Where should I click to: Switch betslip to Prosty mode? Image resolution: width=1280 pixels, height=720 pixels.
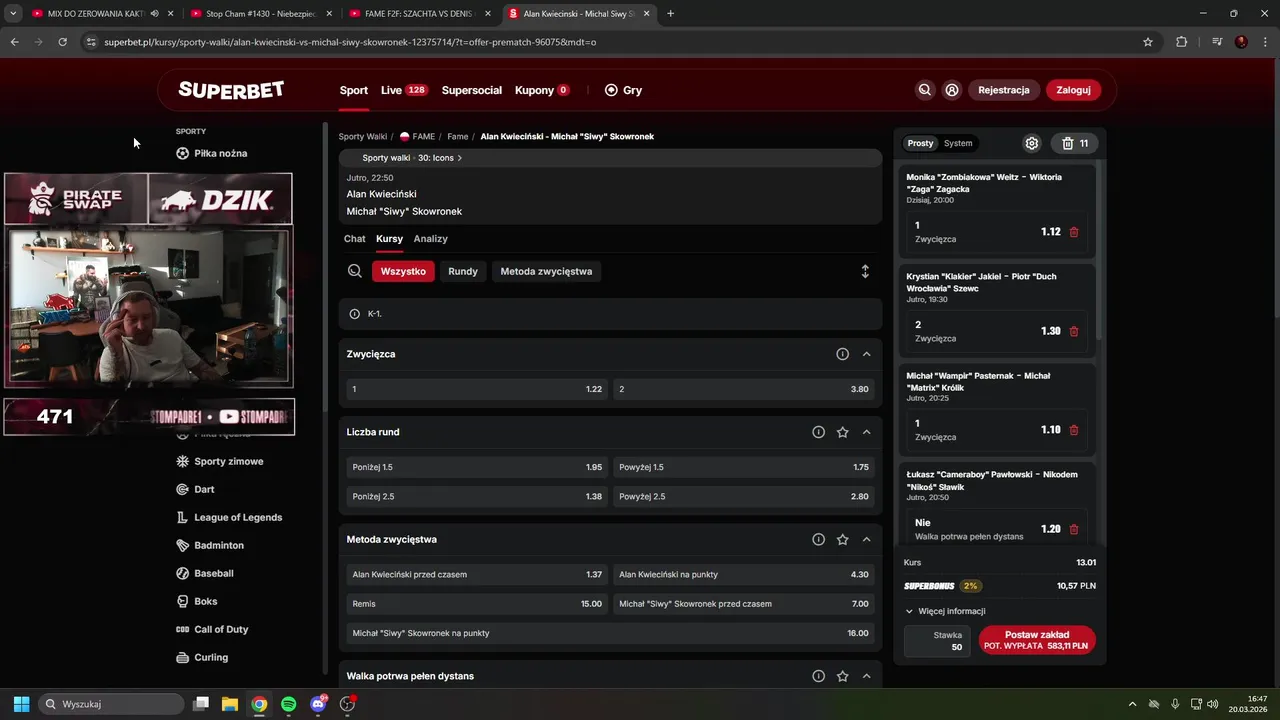(x=920, y=143)
